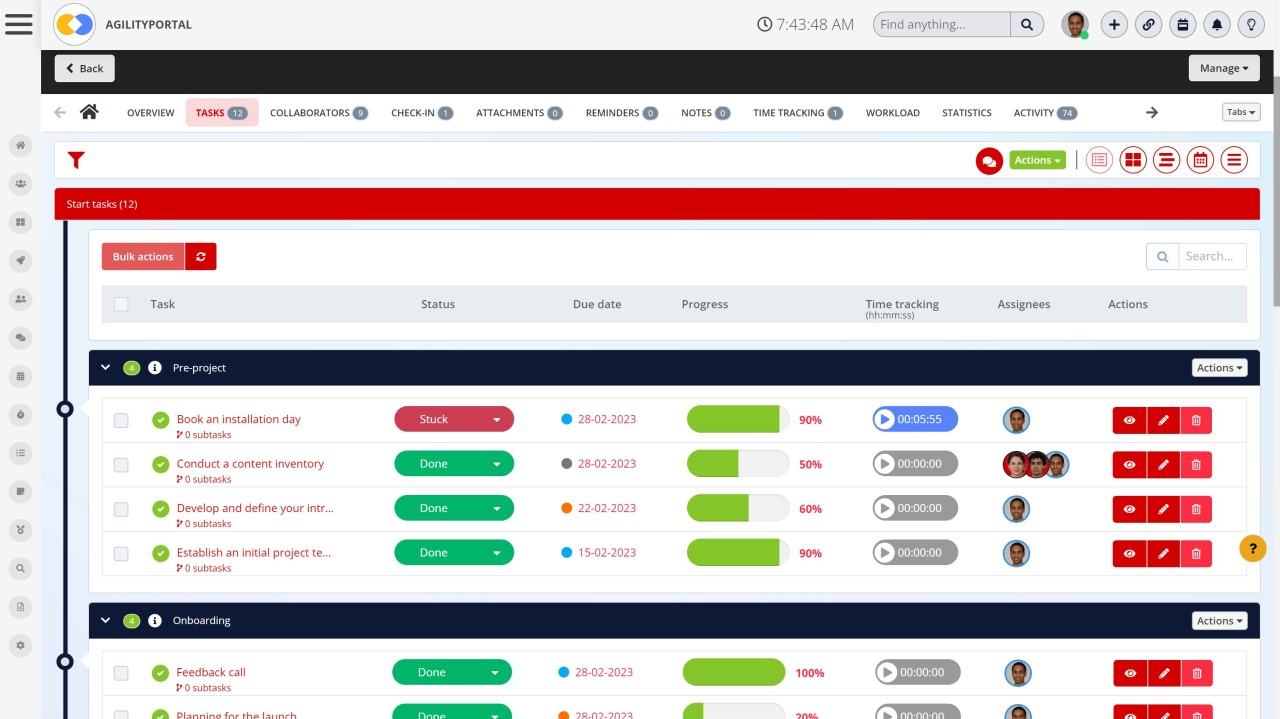Click the Back button
This screenshot has width=1280, height=719.
click(x=84, y=68)
